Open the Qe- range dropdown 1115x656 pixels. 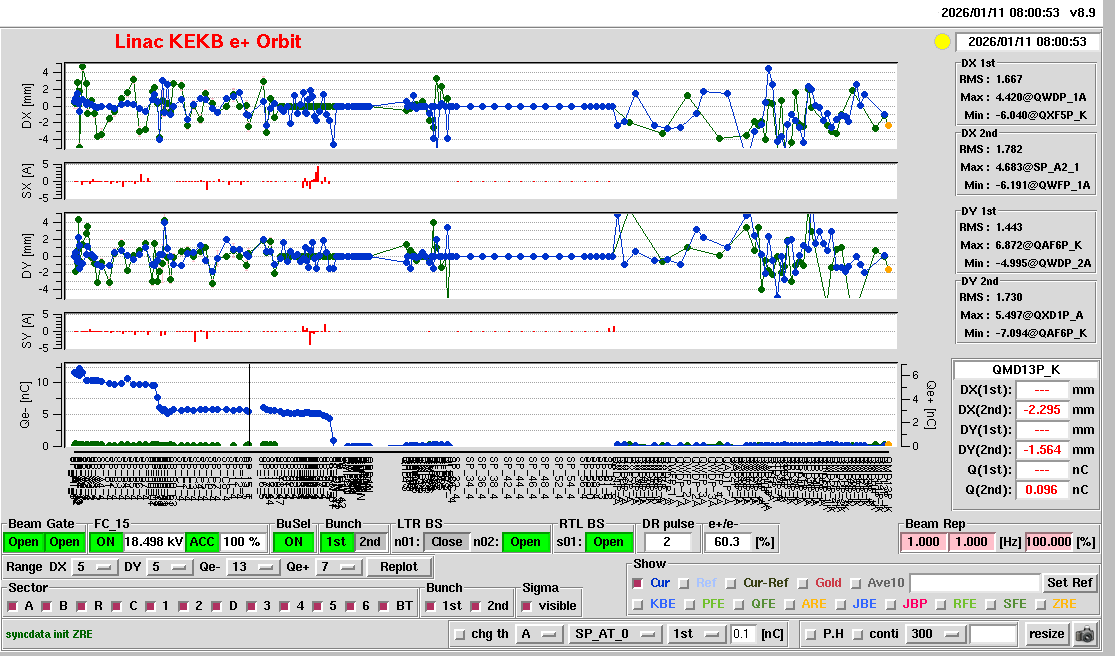pyautogui.click(x=254, y=567)
